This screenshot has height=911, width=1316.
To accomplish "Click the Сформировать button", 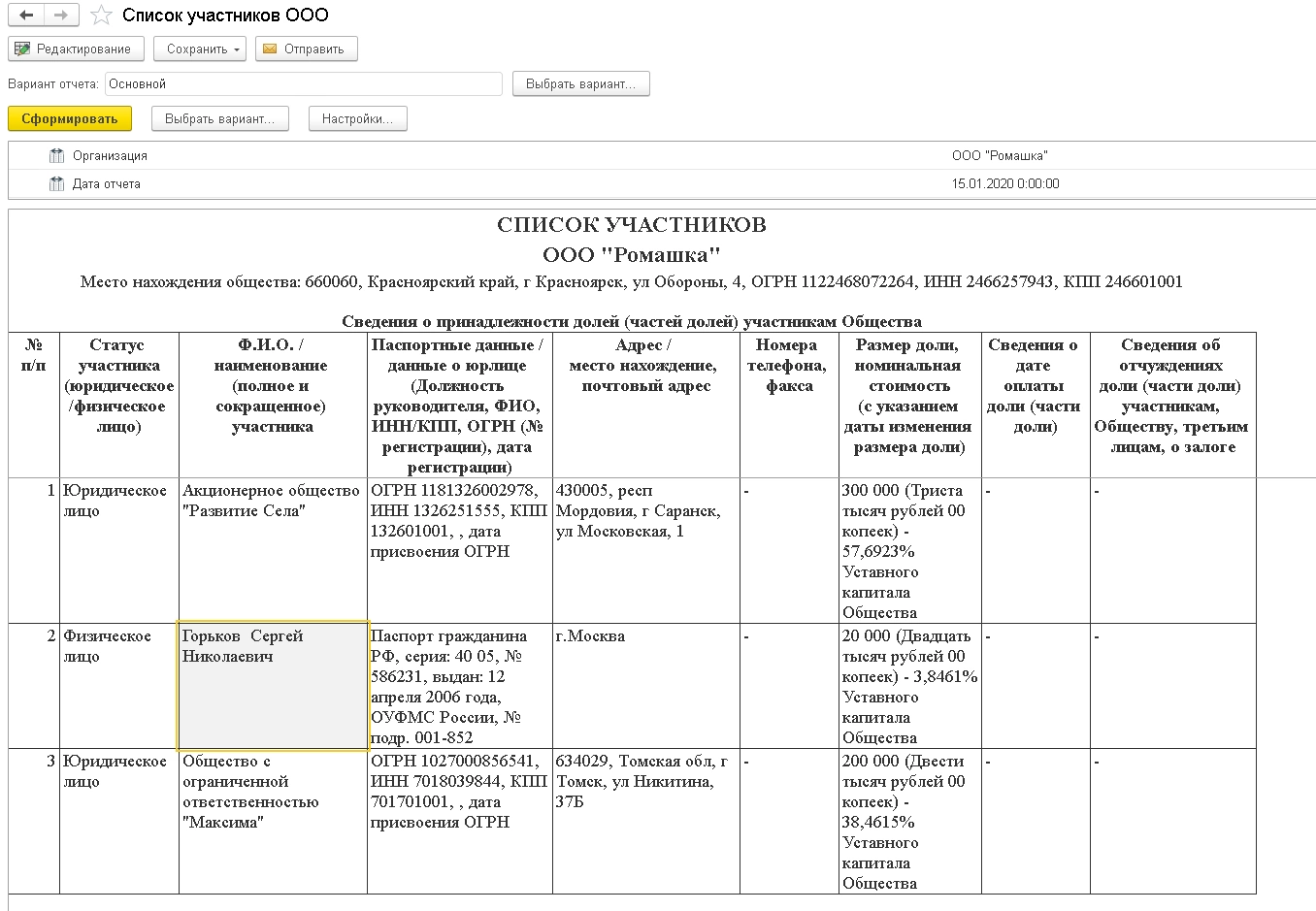I will 70,119.
